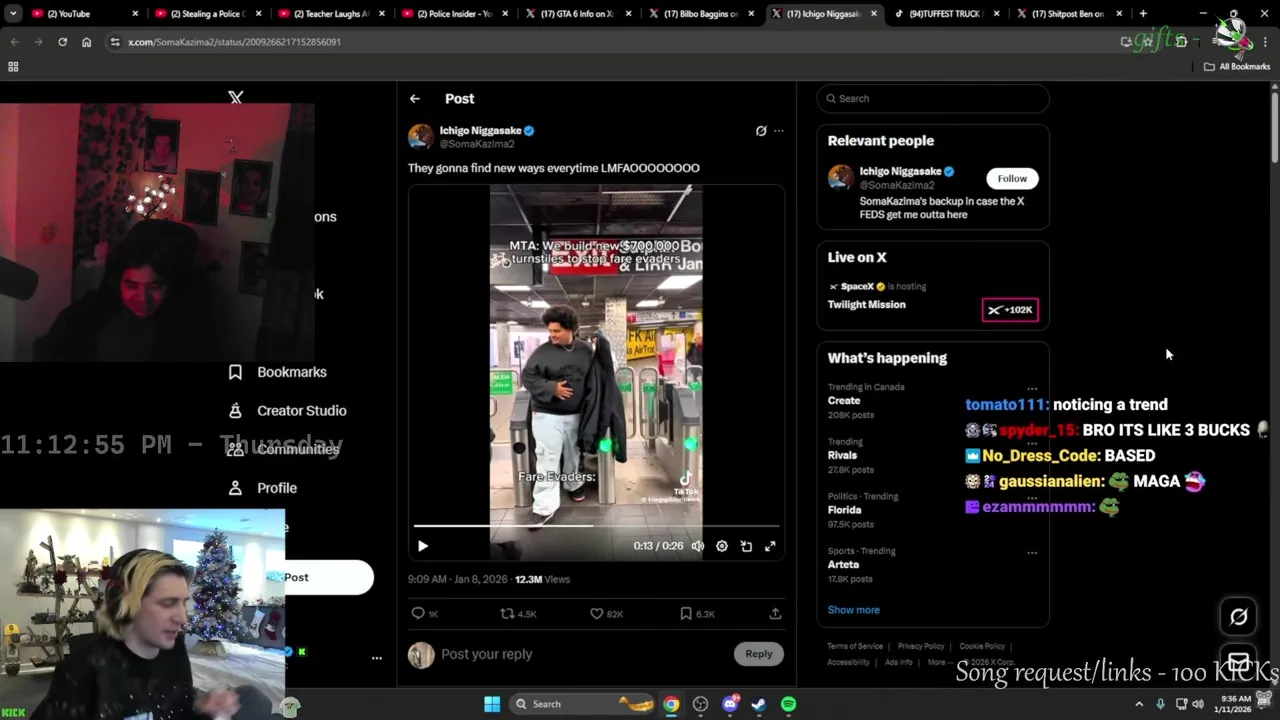Switch to the TUFFEST TRUCK browser tab
The height and width of the screenshot is (720, 1280).
click(947, 14)
